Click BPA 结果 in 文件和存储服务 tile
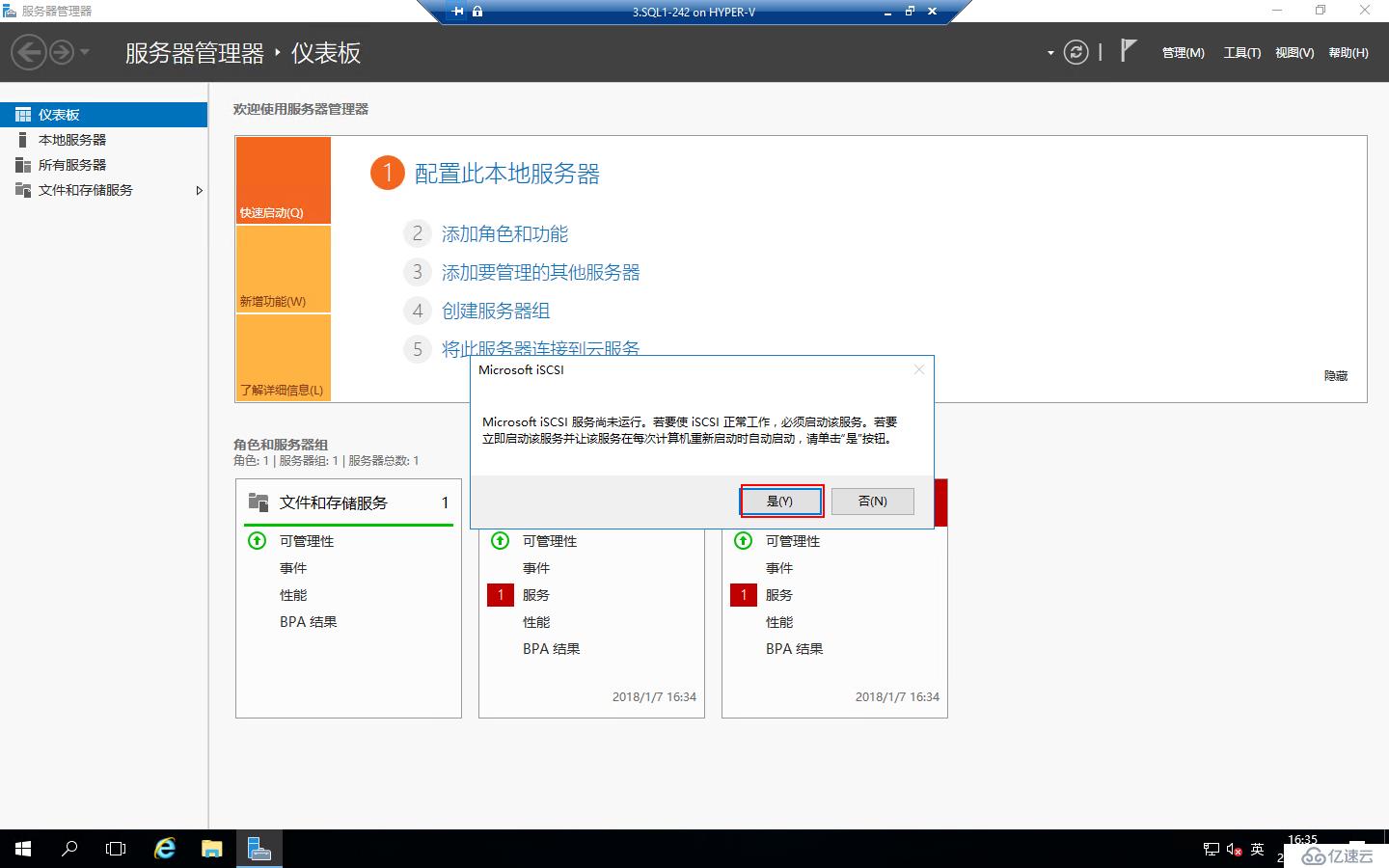This screenshot has height=868, width=1389. coord(309,622)
